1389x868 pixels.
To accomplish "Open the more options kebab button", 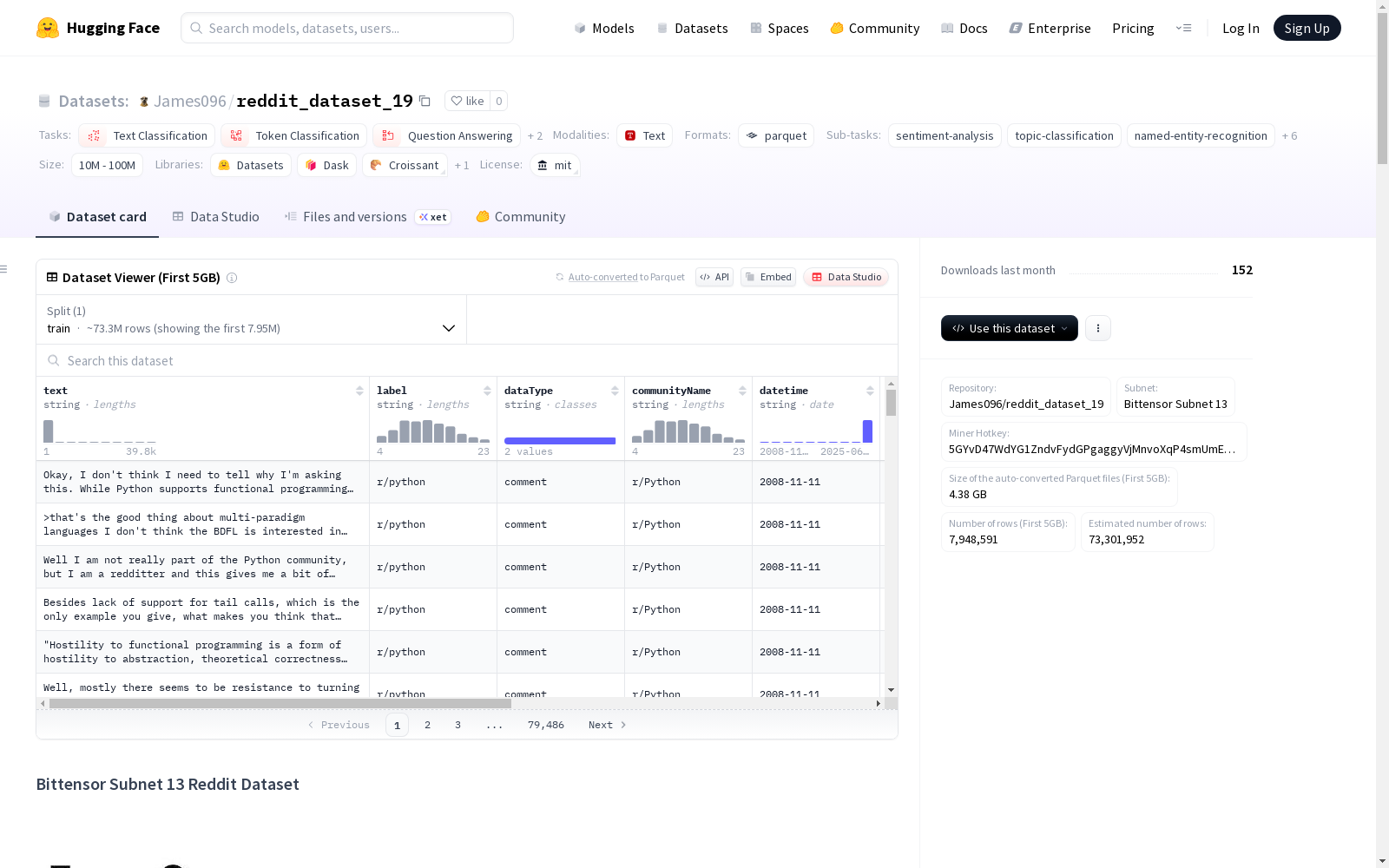I will [x=1098, y=328].
